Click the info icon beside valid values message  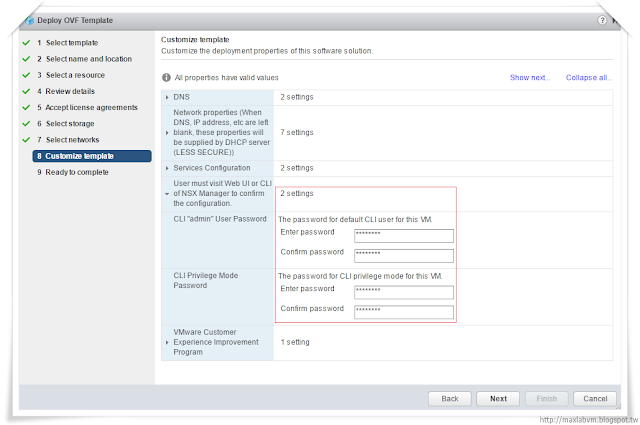click(166, 78)
